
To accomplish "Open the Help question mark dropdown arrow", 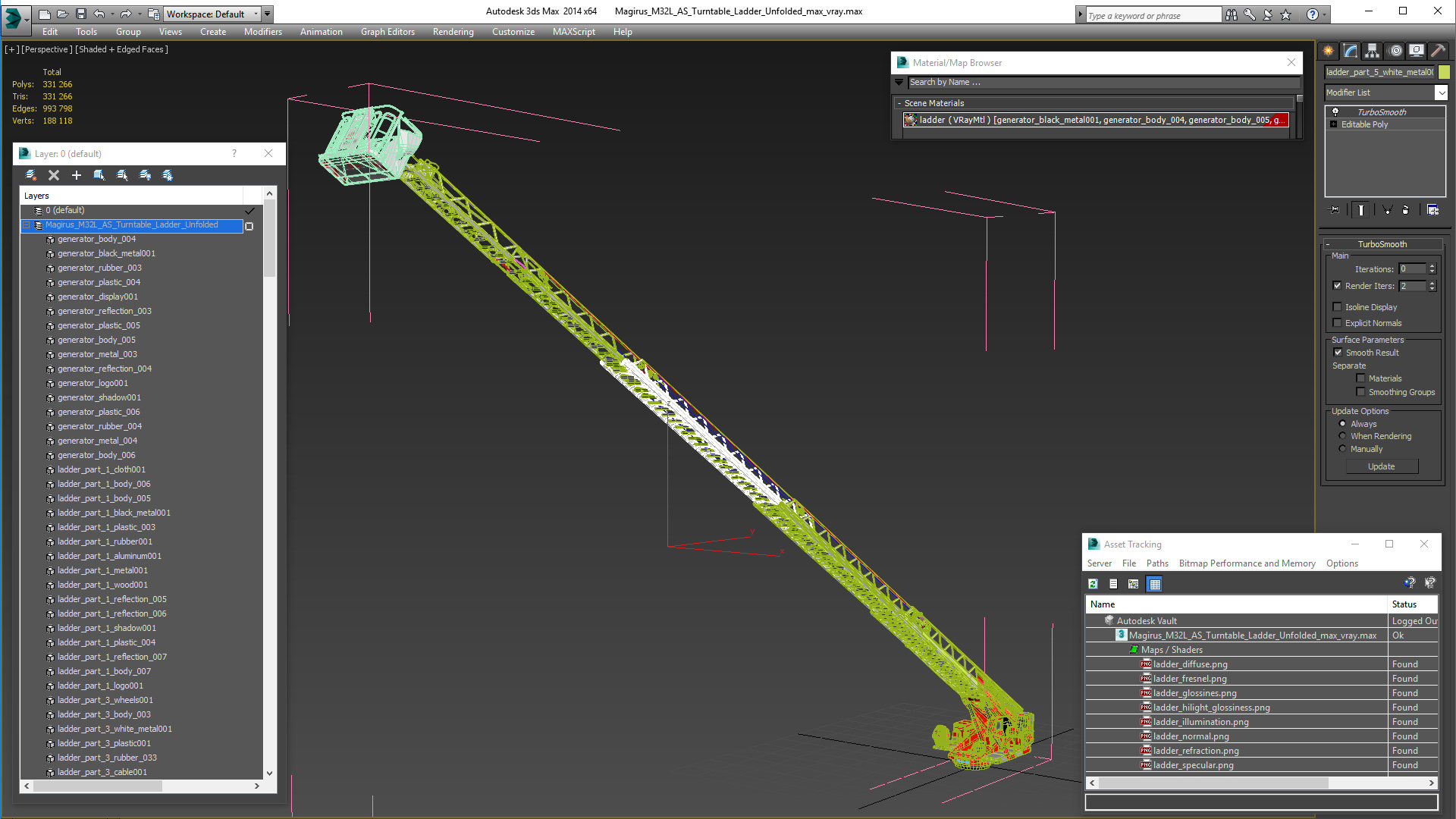I will tap(1325, 14).
